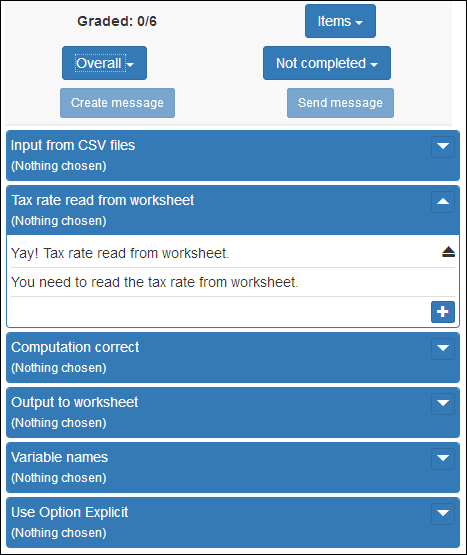Click the Computation correct panel header
The width and height of the screenshot is (467, 555).
click(220, 357)
